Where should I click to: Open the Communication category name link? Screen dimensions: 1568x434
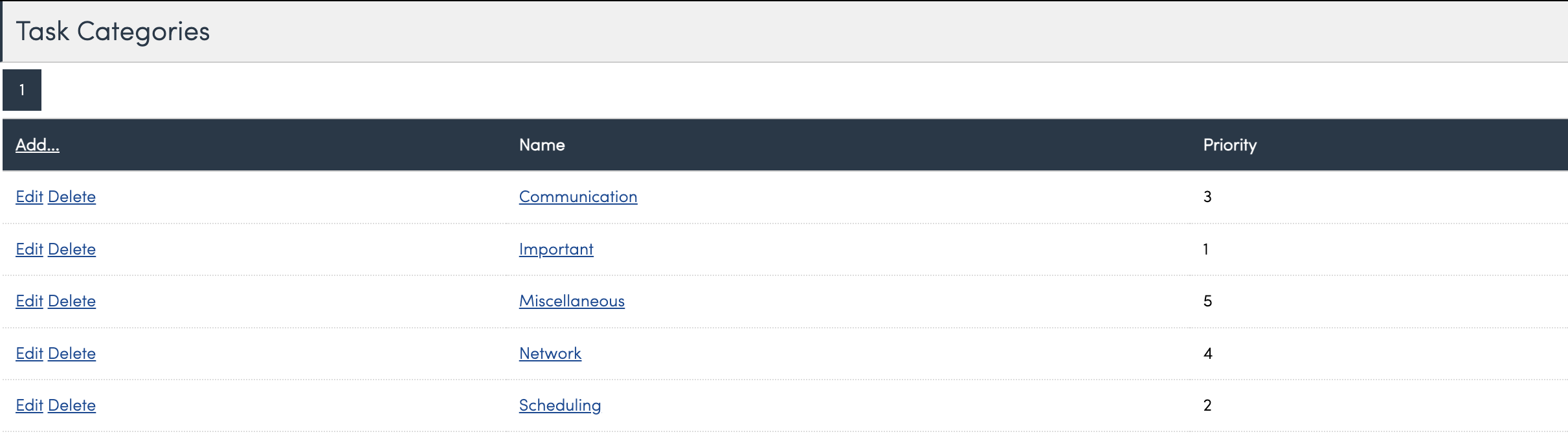pos(578,196)
